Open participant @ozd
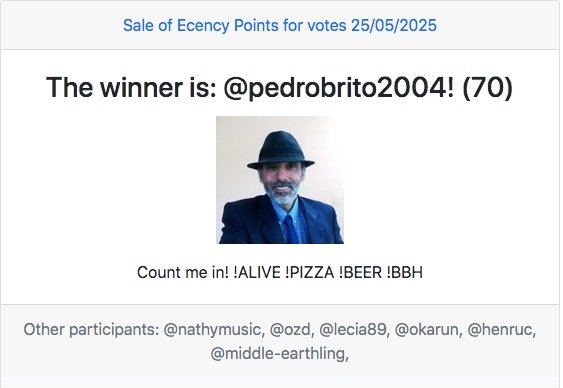The image size is (563, 388). coord(292,330)
